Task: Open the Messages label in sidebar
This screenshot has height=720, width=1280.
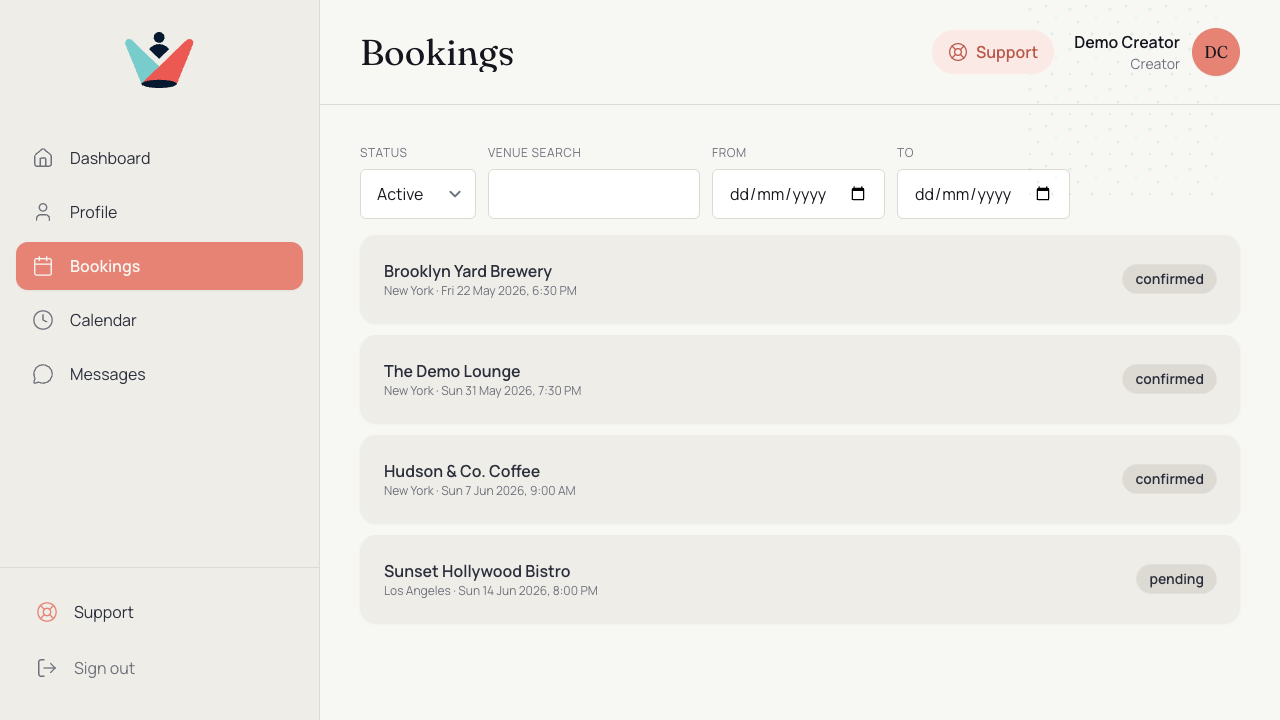Action: [x=108, y=374]
